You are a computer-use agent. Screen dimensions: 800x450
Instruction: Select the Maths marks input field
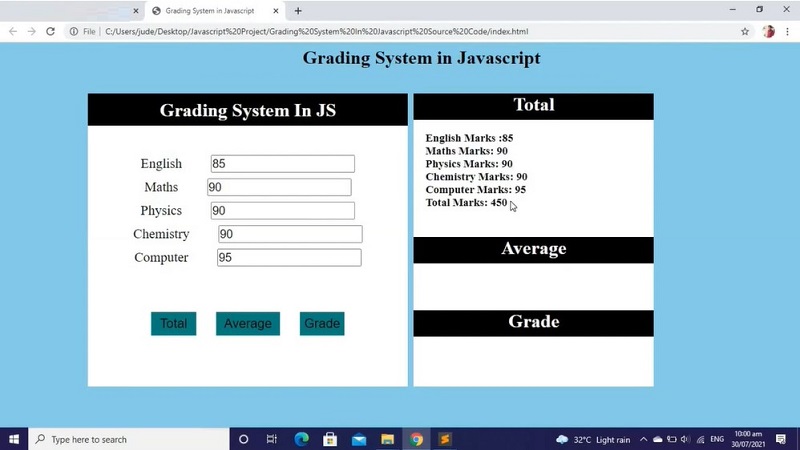tap(279, 187)
